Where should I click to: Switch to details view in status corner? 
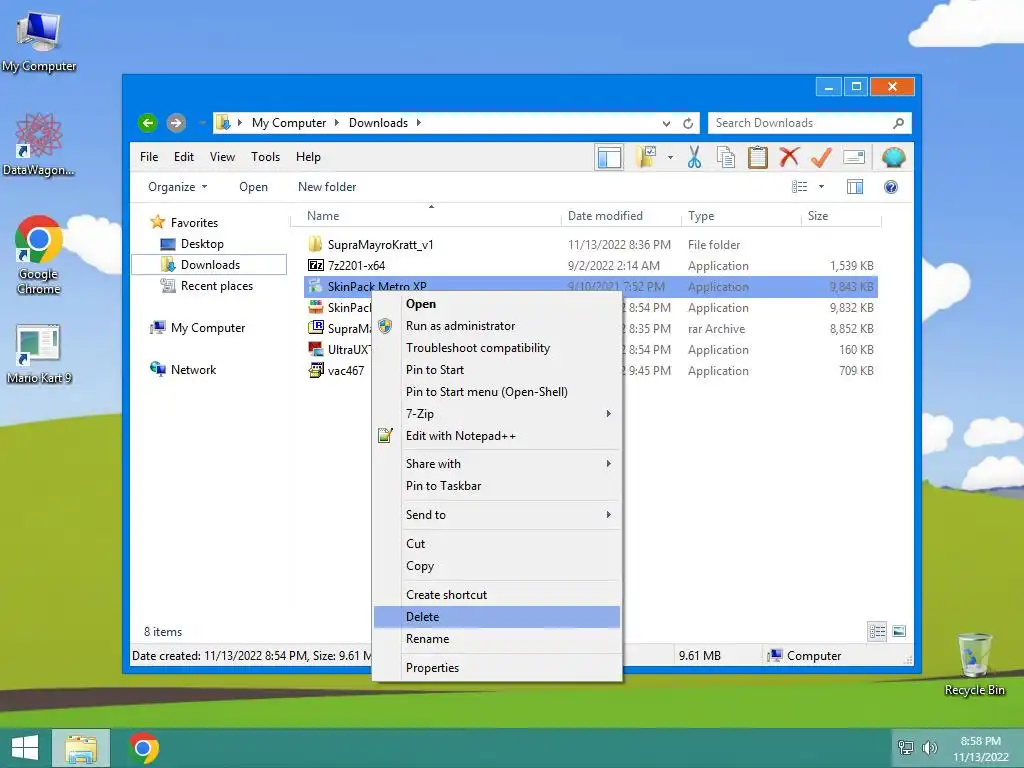click(877, 632)
